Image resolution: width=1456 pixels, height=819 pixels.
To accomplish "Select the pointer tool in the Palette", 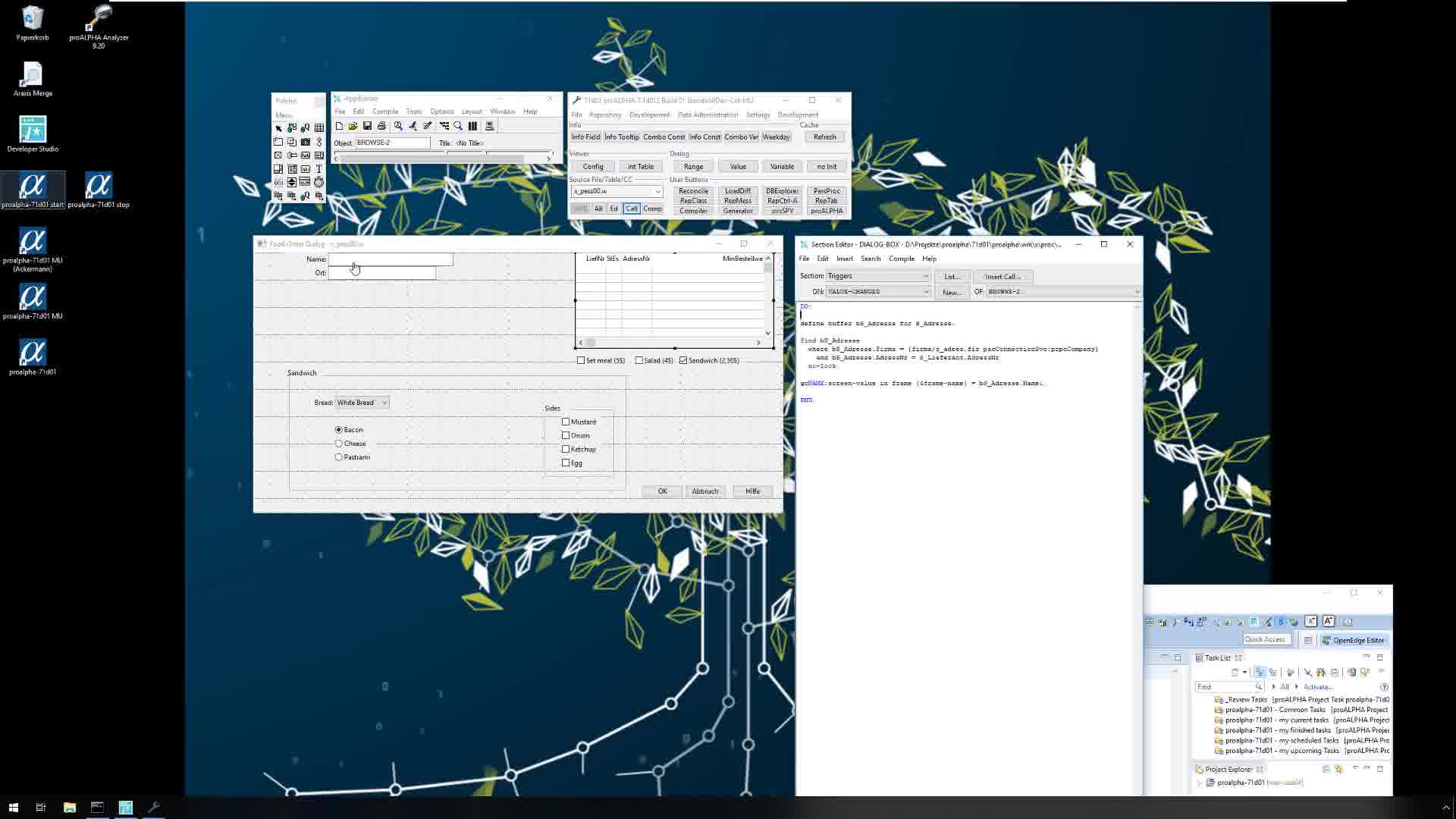I will pos(278,128).
